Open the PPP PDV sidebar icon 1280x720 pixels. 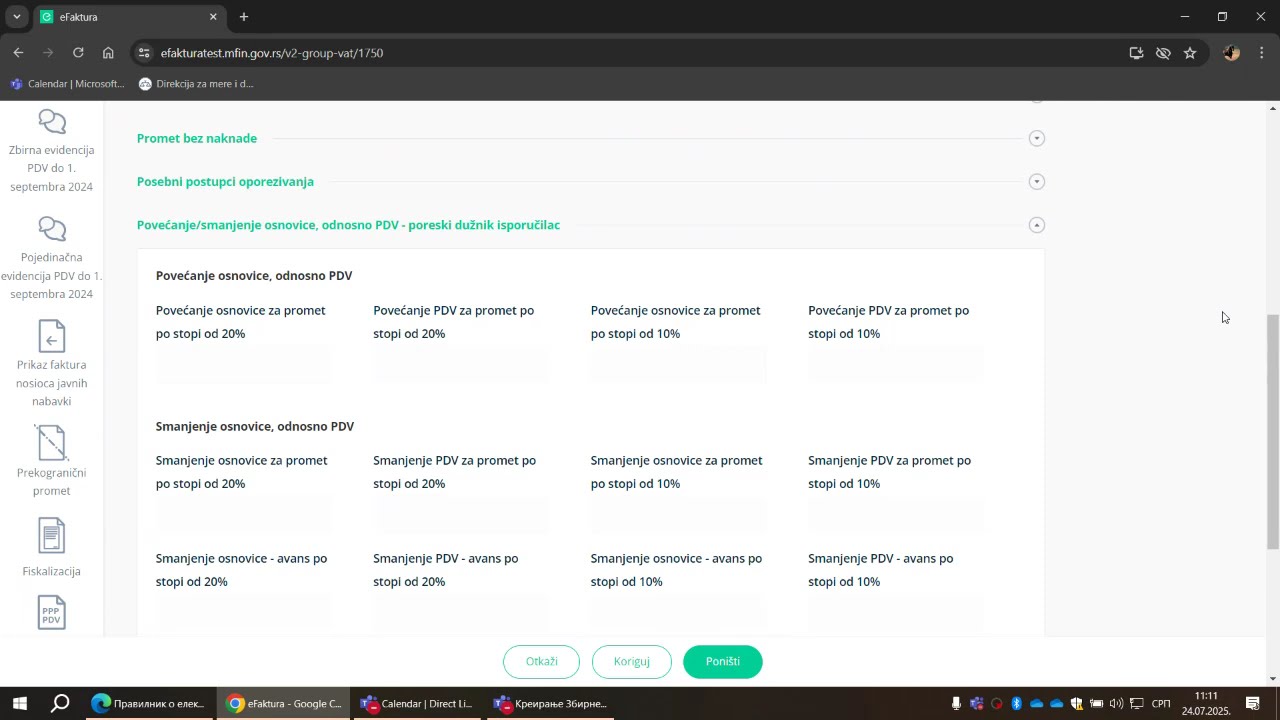tap(52, 612)
